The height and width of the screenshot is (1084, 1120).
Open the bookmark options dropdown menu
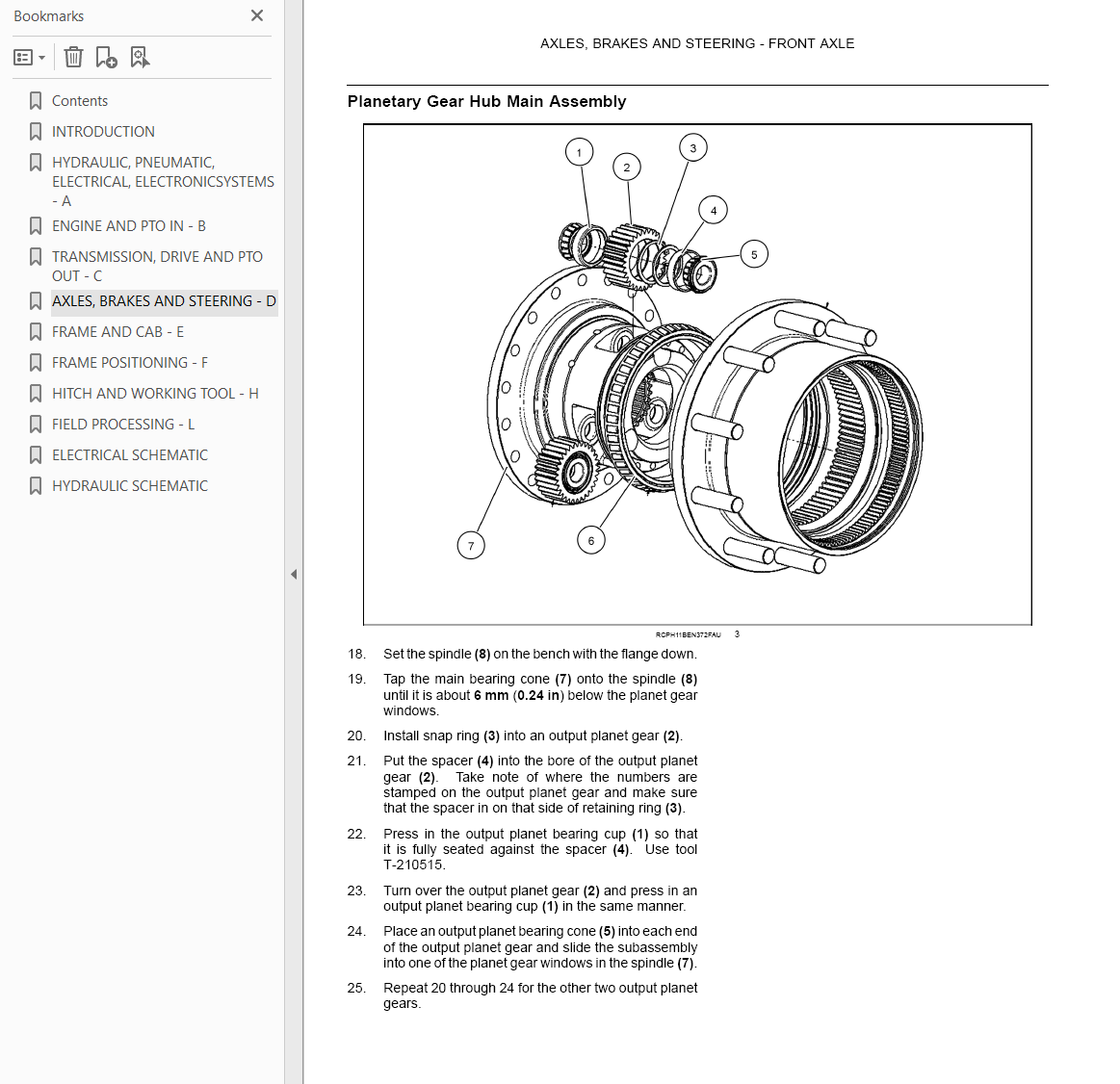click(29, 57)
